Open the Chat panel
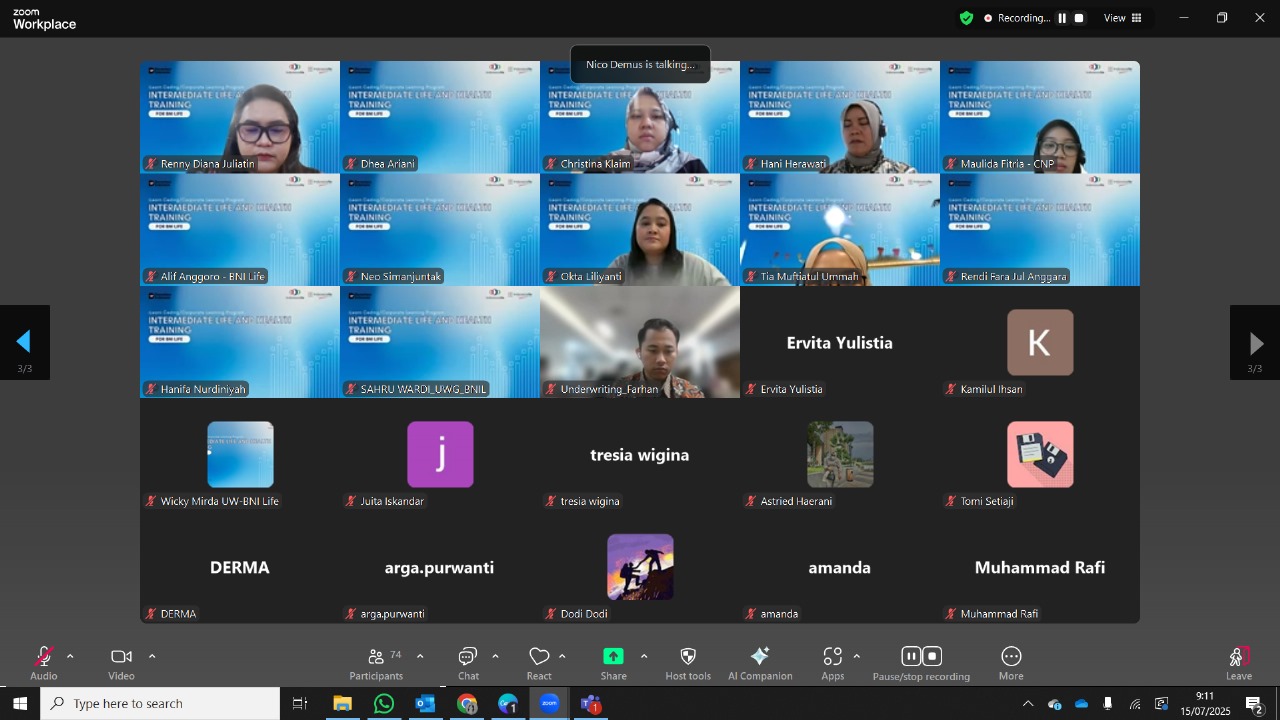Image resolution: width=1280 pixels, height=720 pixels. click(468, 664)
